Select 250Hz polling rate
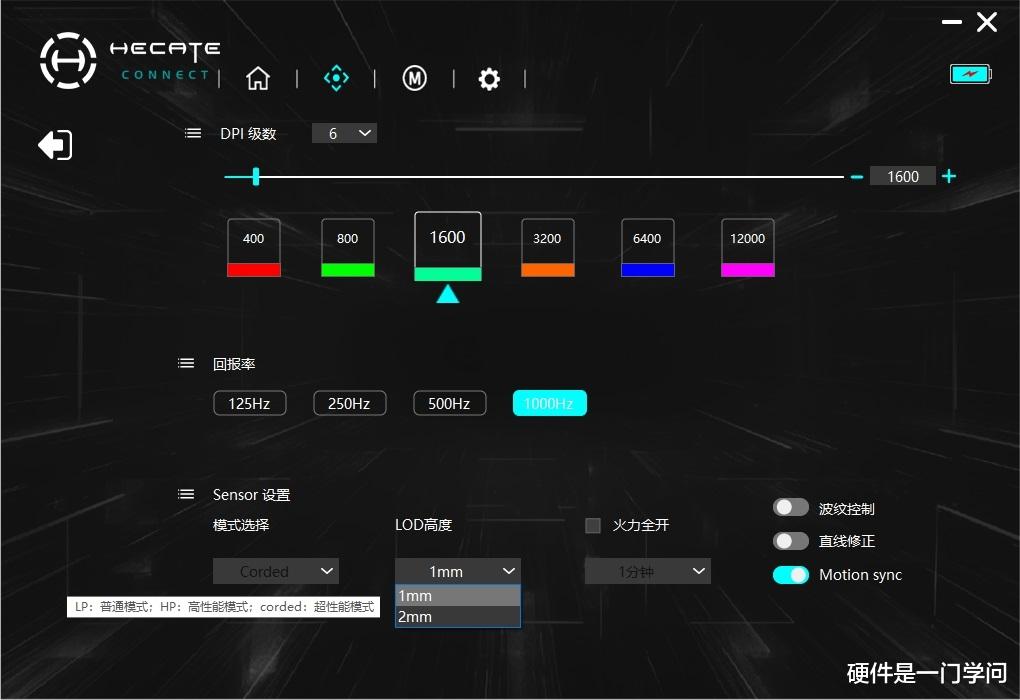 click(x=349, y=403)
